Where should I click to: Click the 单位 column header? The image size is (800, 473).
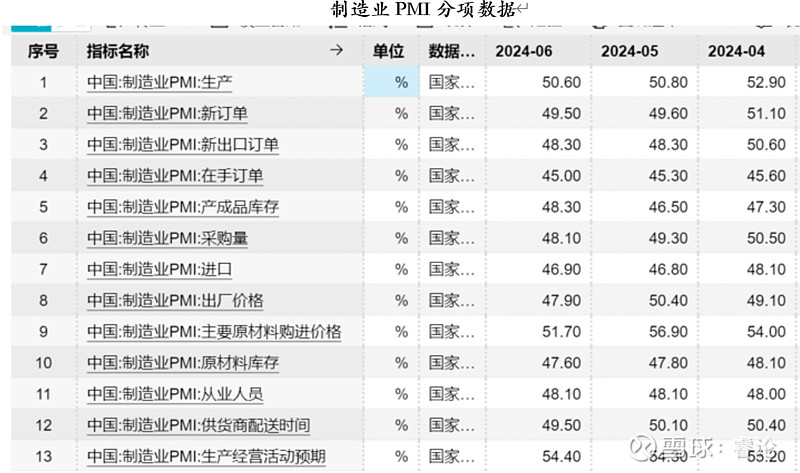coord(389,51)
